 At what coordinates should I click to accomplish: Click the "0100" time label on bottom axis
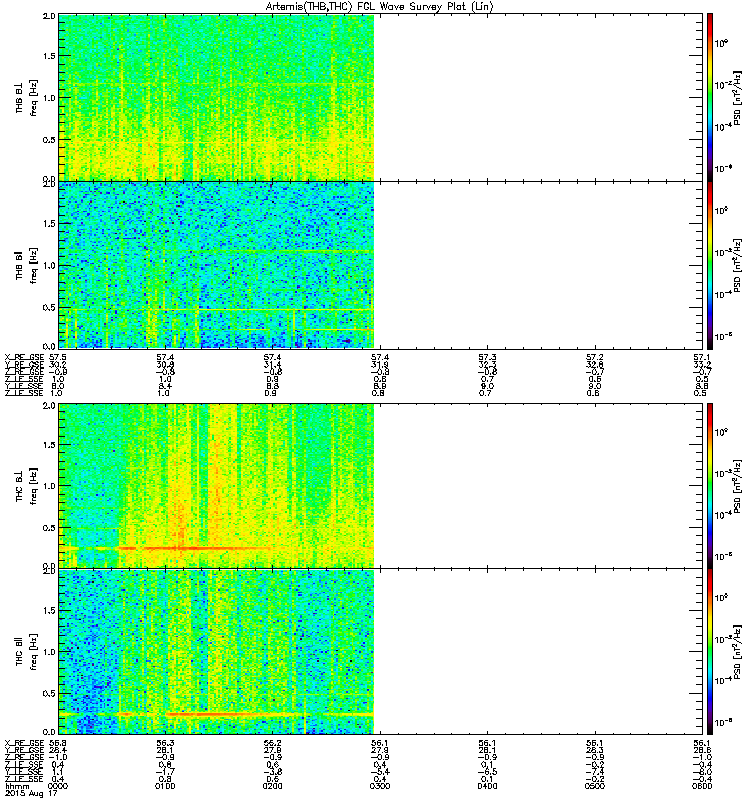(x=165, y=786)
